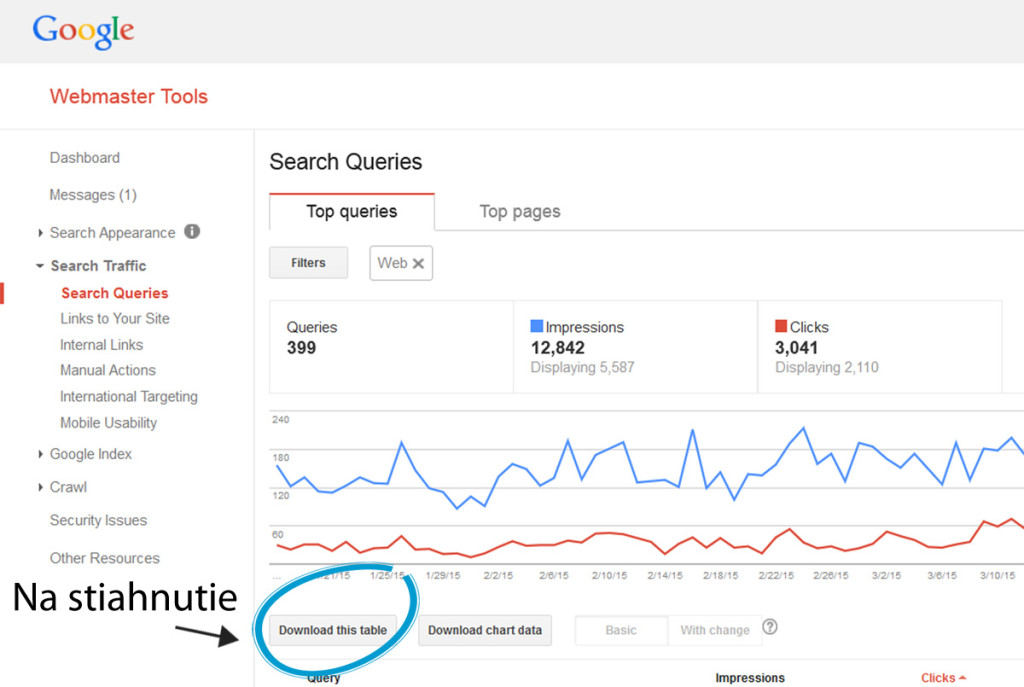This screenshot has height=687, width=1024.
Task: Open Crawl menu item
Action: pos(68,487)
